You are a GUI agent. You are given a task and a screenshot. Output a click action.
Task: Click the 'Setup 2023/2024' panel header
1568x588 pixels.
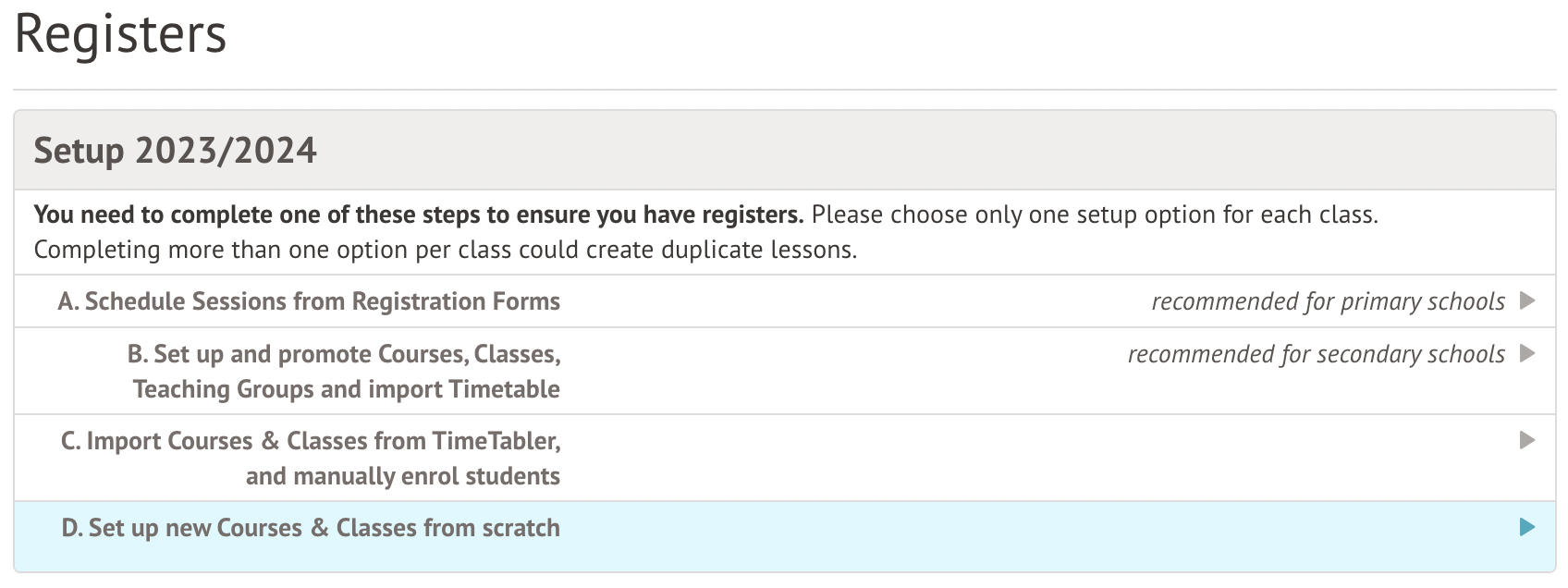pos(176,151)
